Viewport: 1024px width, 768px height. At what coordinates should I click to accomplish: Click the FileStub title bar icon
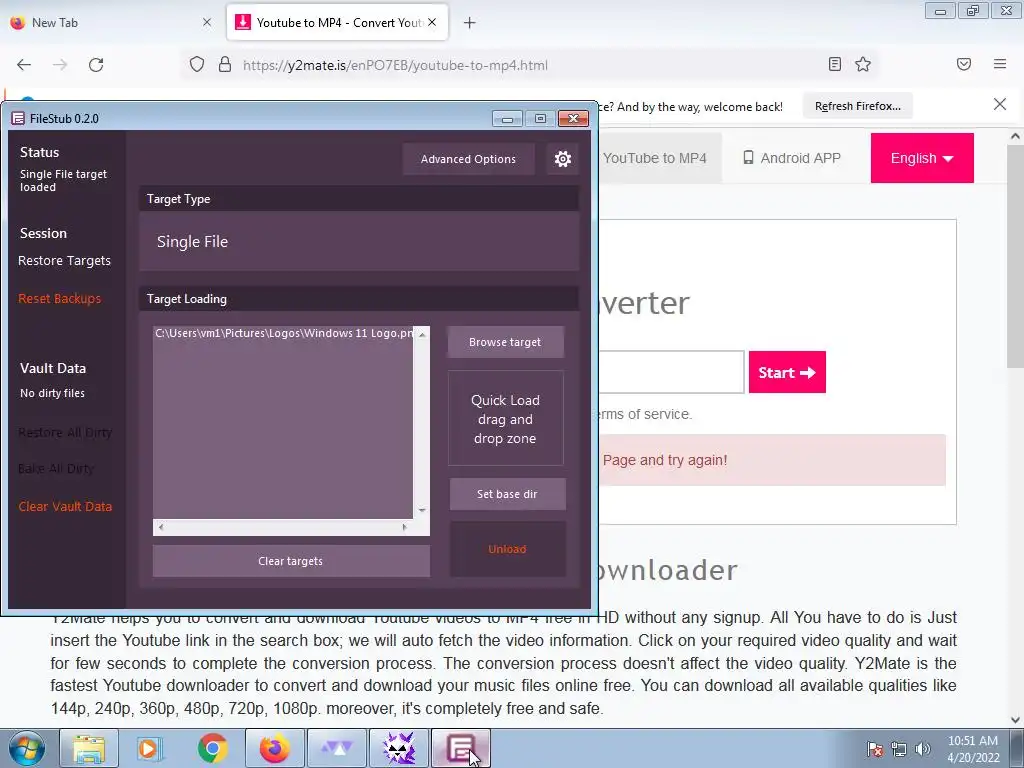[x=18, y=118]
